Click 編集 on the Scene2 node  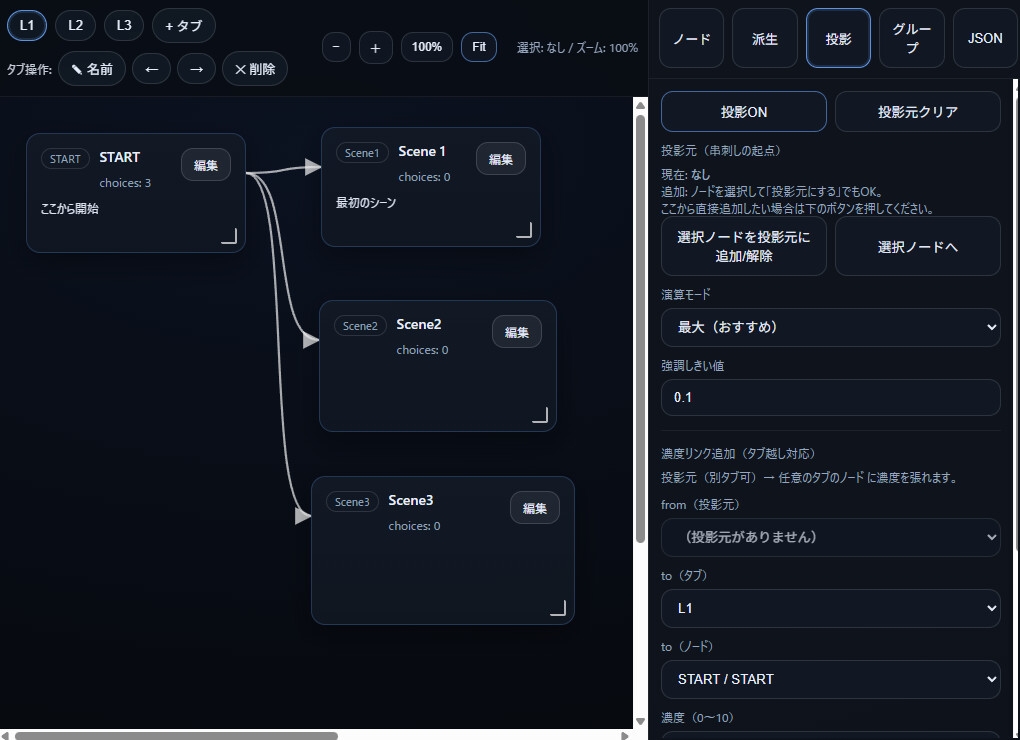point(516,331)
